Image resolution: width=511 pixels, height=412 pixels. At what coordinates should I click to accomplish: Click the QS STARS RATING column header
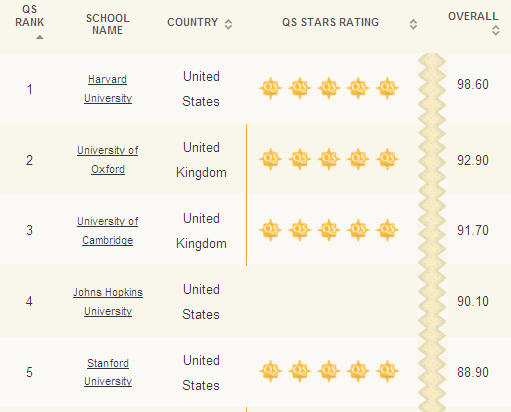(x=330, y=22)
